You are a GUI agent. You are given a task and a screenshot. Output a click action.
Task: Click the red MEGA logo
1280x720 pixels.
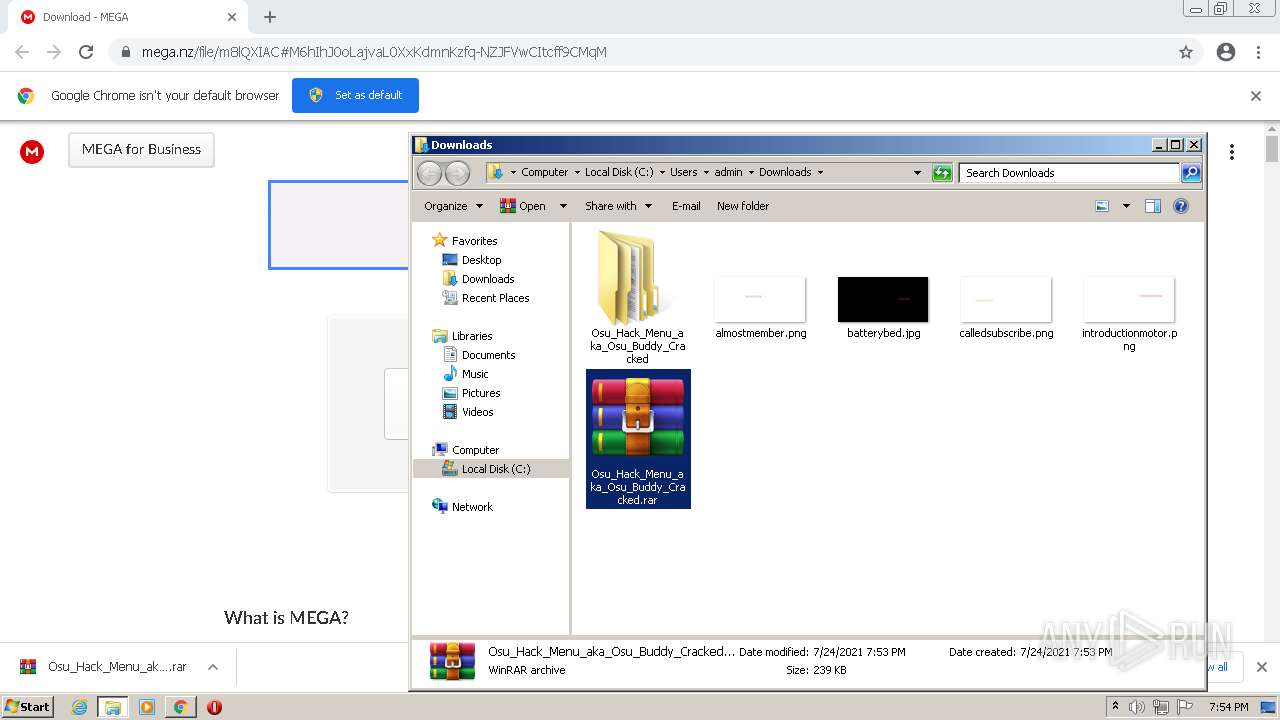32,151
